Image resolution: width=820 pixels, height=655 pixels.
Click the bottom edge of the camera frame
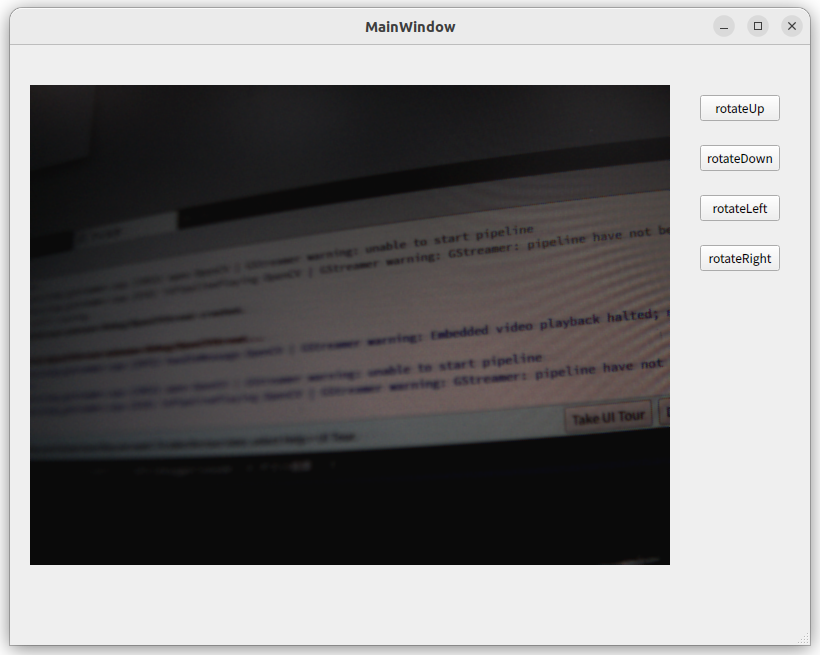(x=350, y=562)
